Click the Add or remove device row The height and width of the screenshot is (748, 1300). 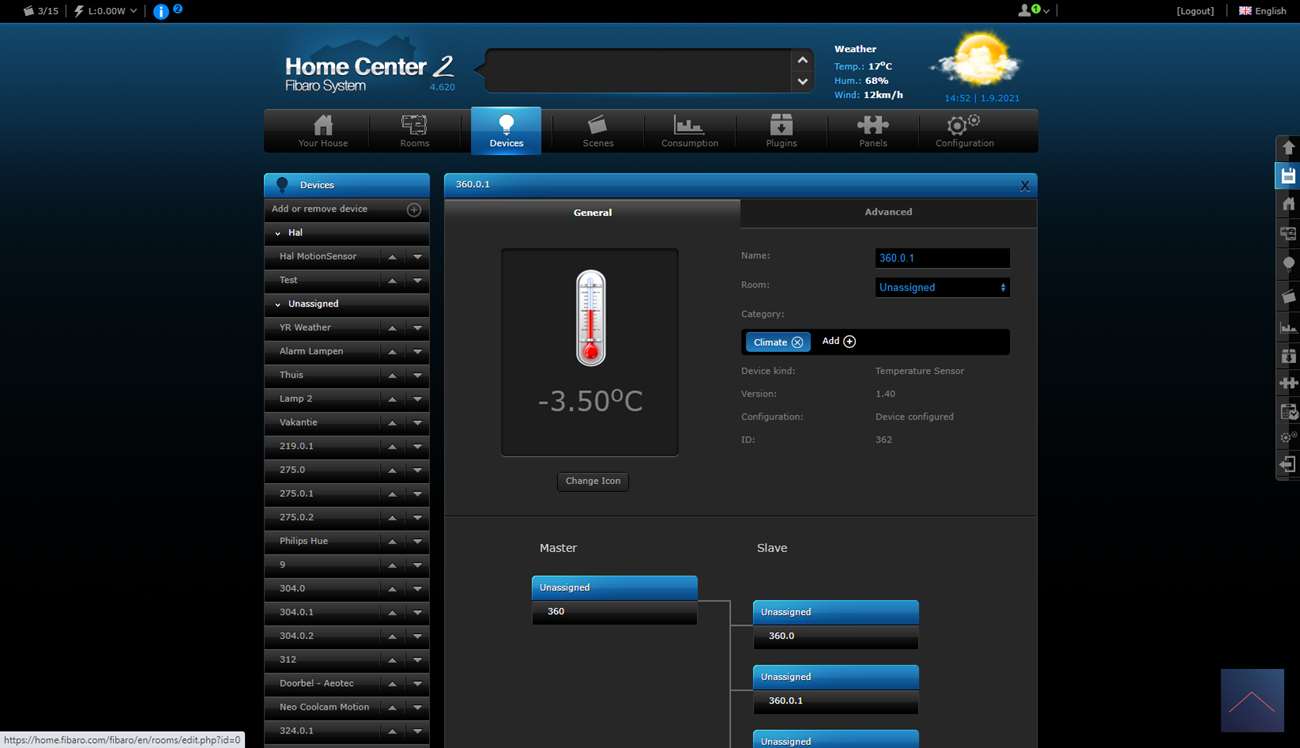pos(346,209)
